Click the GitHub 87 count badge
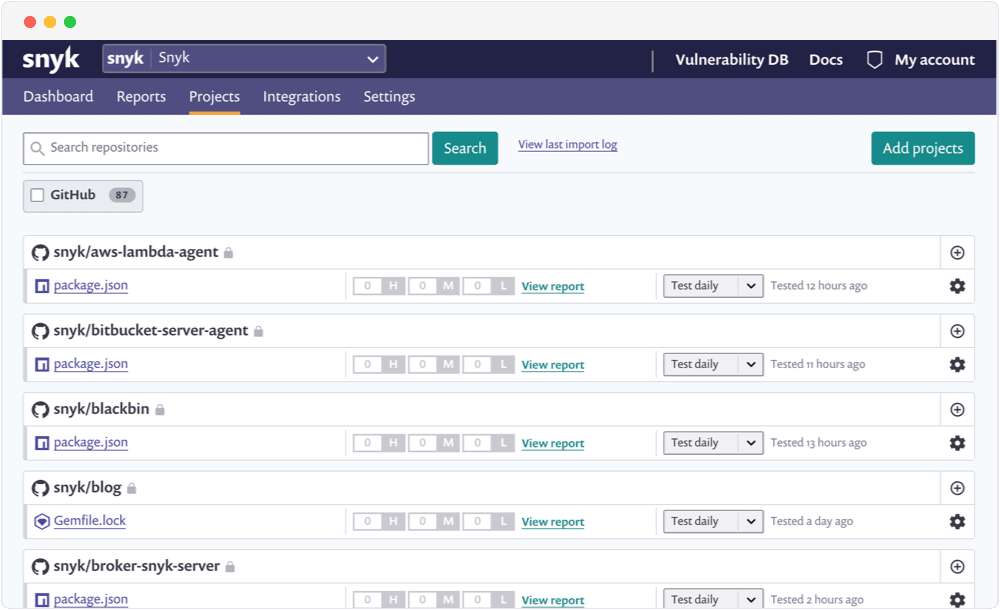Screen dimensions: 1000x610 click(x=122, y=195)
